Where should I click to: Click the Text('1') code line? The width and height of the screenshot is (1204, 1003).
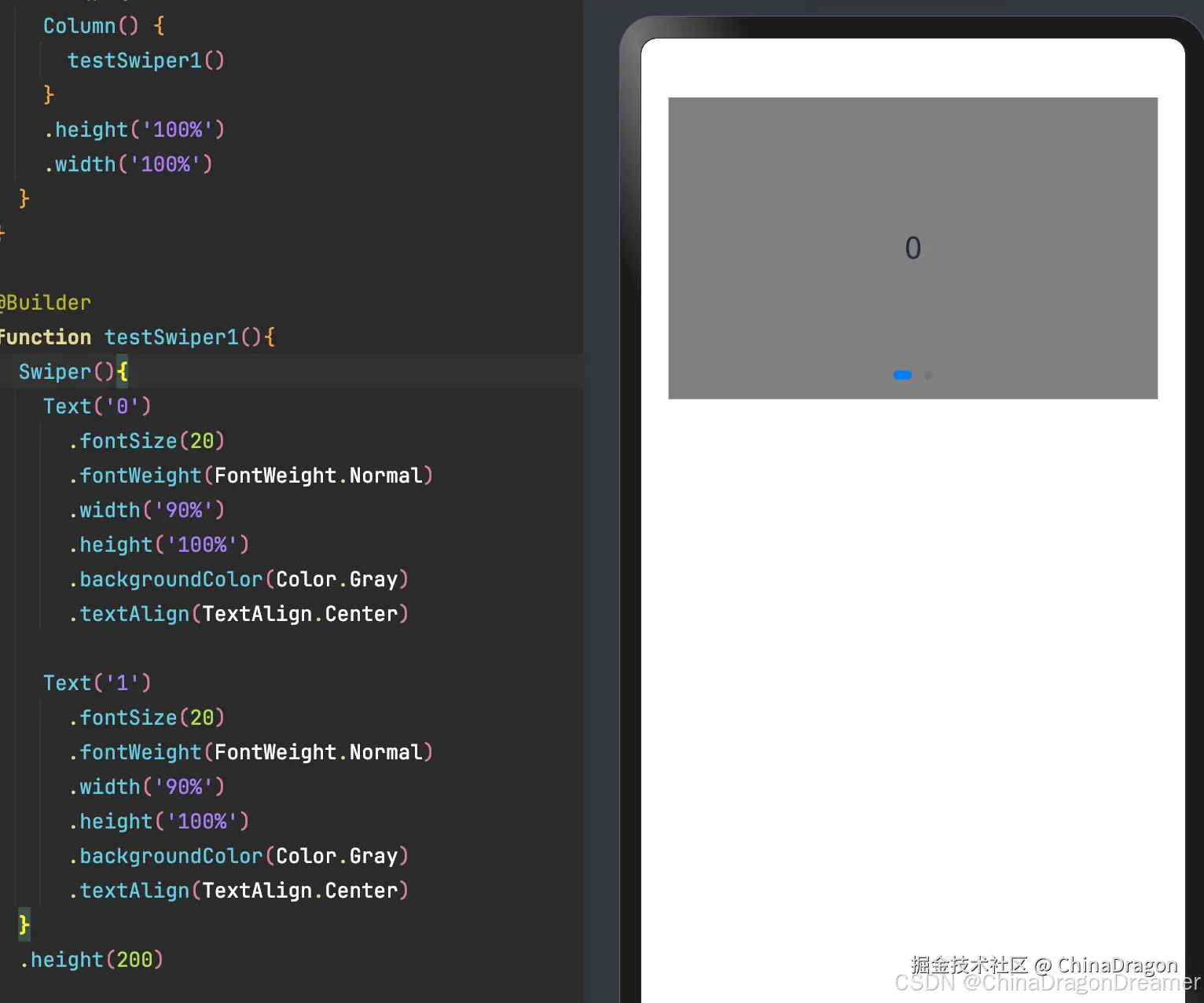(97, 683)
